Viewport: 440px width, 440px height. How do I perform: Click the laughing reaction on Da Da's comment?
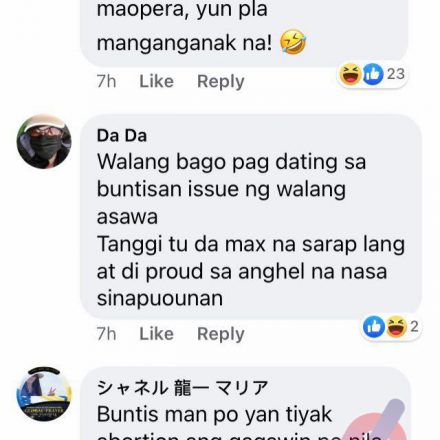pyautogui.click(x=396, y=327)
